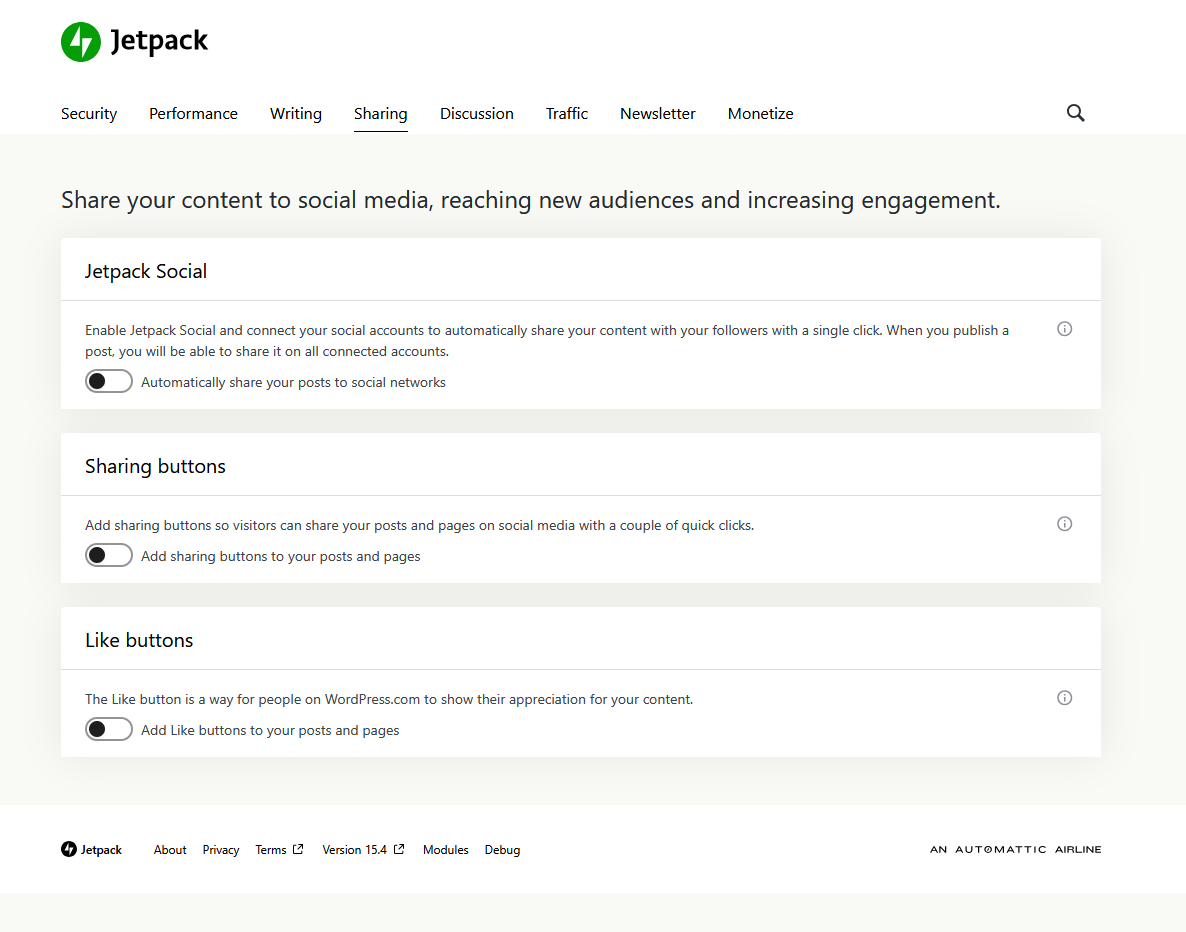Open the Monetize tab
This screenshot has height=932, width=1186.
[x=760, y=114]
